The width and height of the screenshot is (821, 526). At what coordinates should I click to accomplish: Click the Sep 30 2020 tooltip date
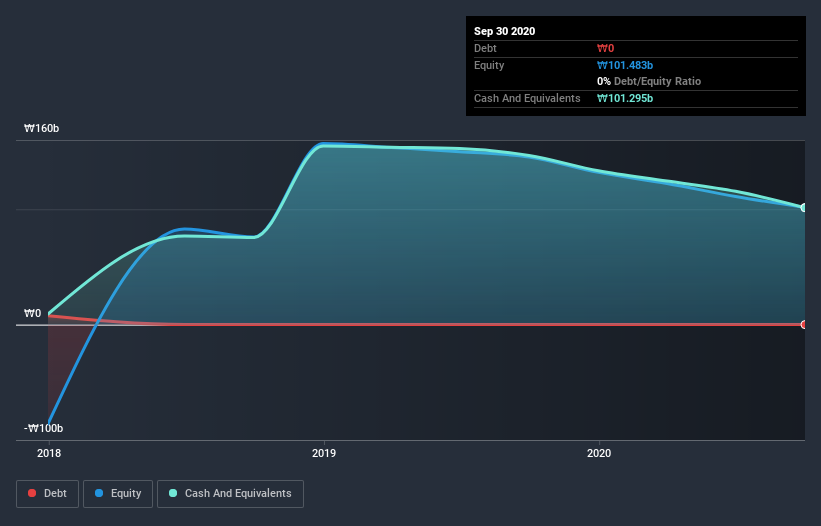tap(504, 31)
